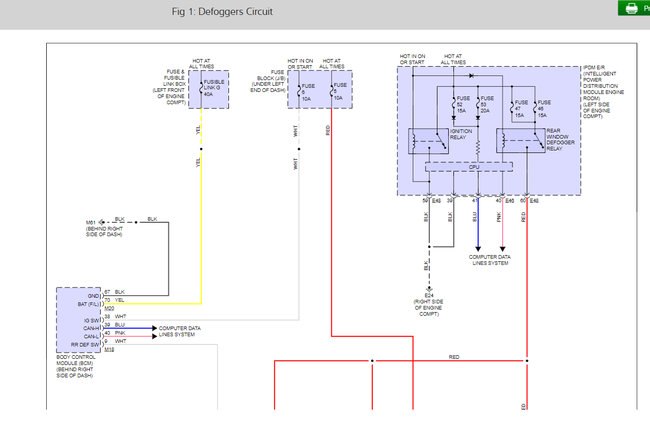Image resolution: width=650 pixels, height=423 pixels.
Task: Select the 'Fig 1: Defoggers Circuit' title
Action: click(222, 12)
